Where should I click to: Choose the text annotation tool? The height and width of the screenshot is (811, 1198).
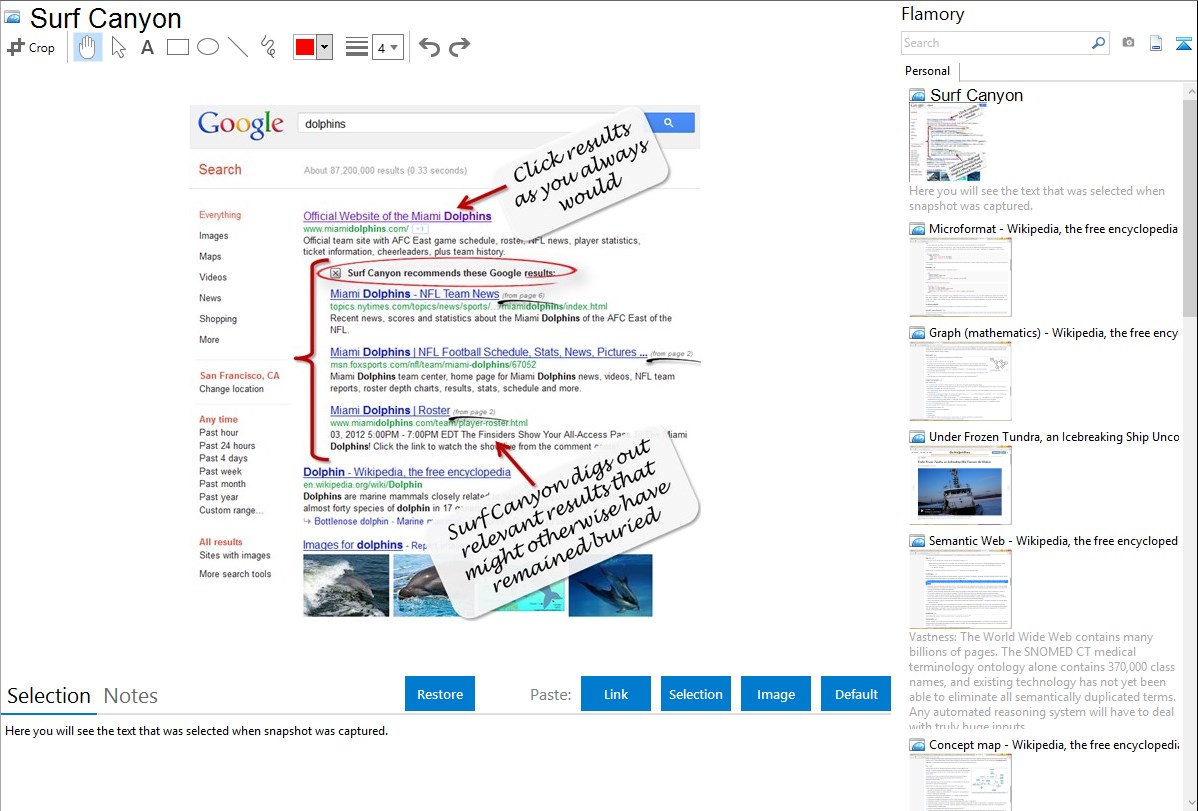pyautogui.click(x=147, y=47)
